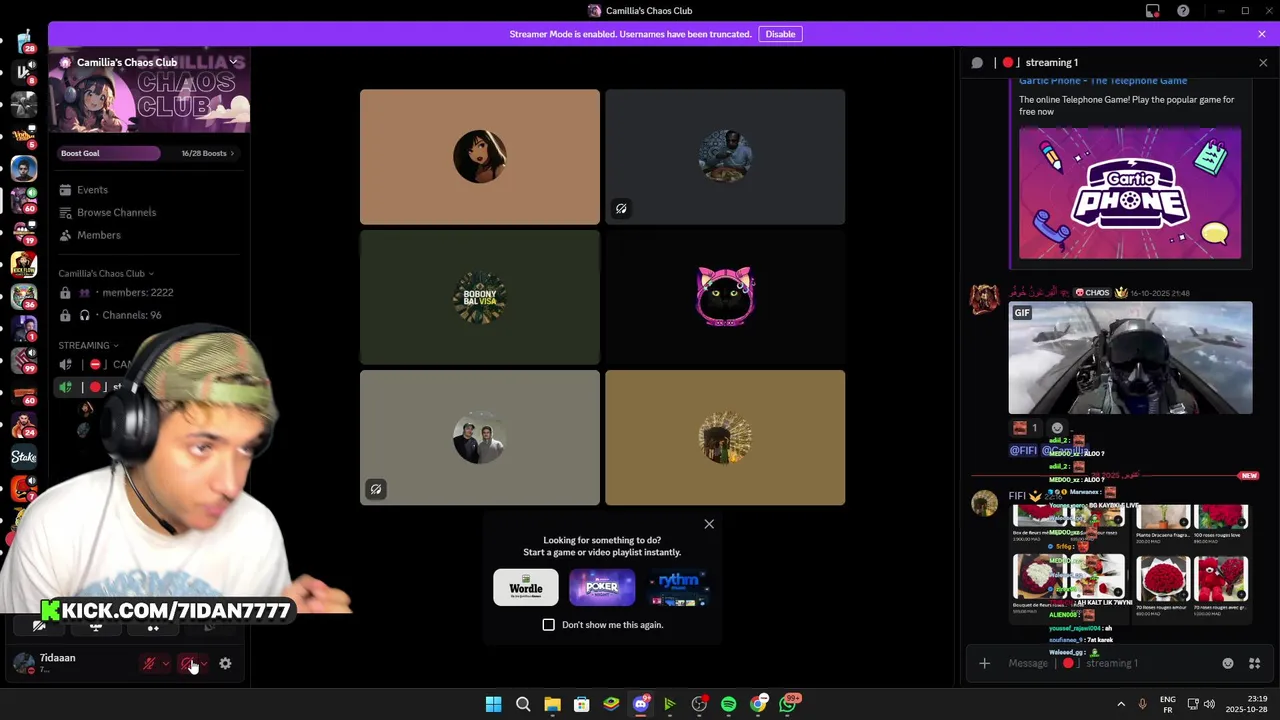Open Windows Start menu
This screenshot has width=1280, height=720.
coord(493,704)
